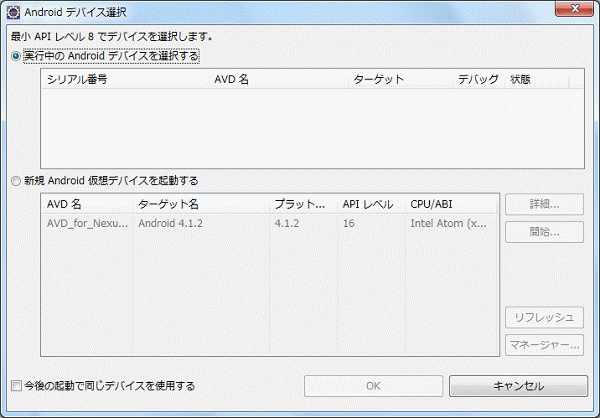
Task: Click the リフレッシュ button
Action: (x=544, y=317)
